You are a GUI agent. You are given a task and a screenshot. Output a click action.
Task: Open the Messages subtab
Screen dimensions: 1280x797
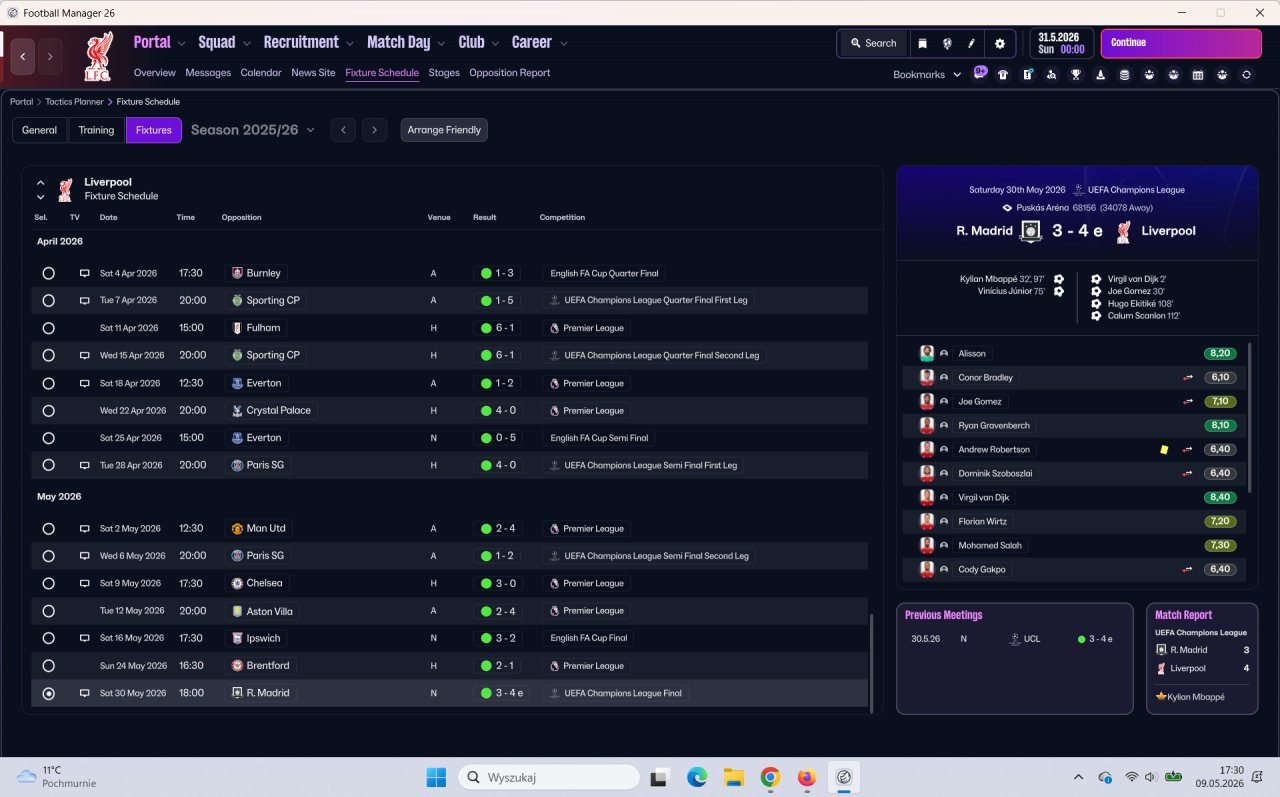(208, 73)
